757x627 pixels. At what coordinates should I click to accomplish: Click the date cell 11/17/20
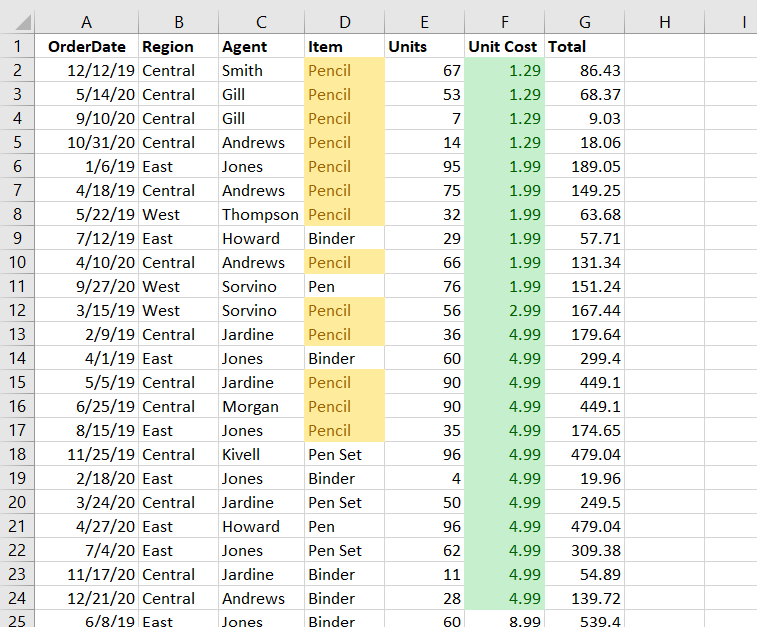(86, 574)
